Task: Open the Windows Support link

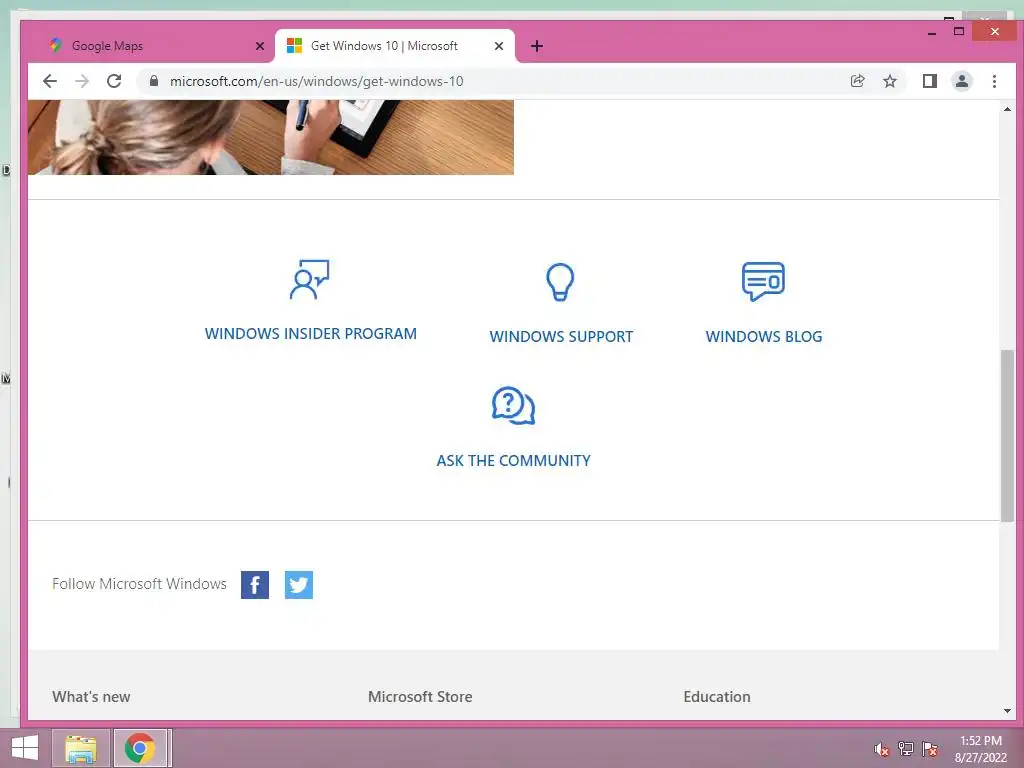Action: [561, 336]
